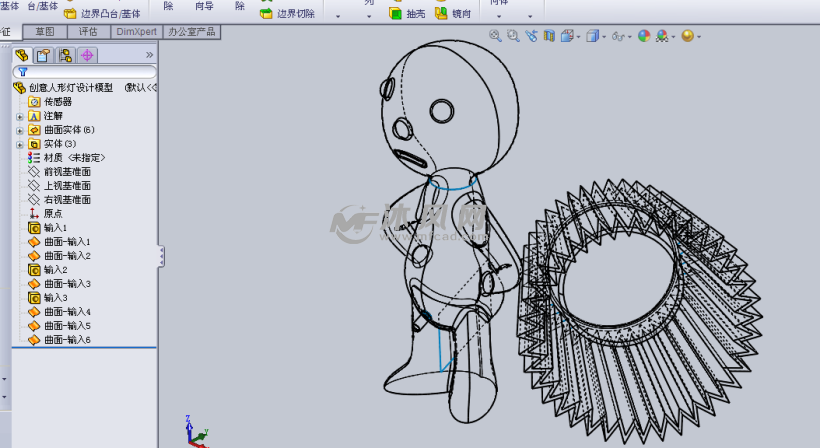Switch to the FeatureManager design tree tab
The height and width of the screenshot is (448, 820).
point(22,55)
